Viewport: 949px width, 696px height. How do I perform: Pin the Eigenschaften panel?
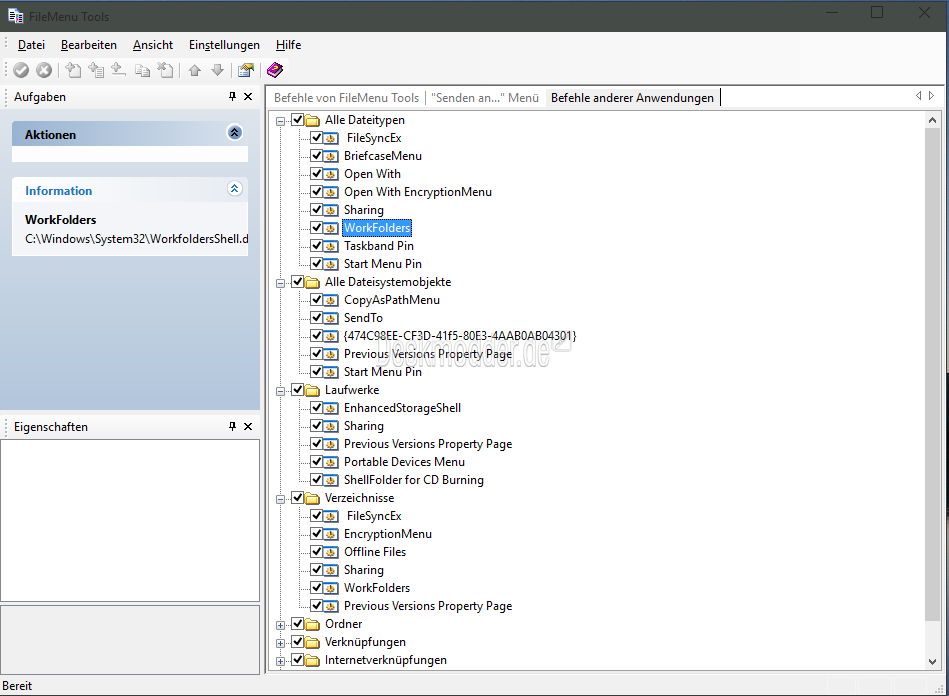[x=232, y=426]
